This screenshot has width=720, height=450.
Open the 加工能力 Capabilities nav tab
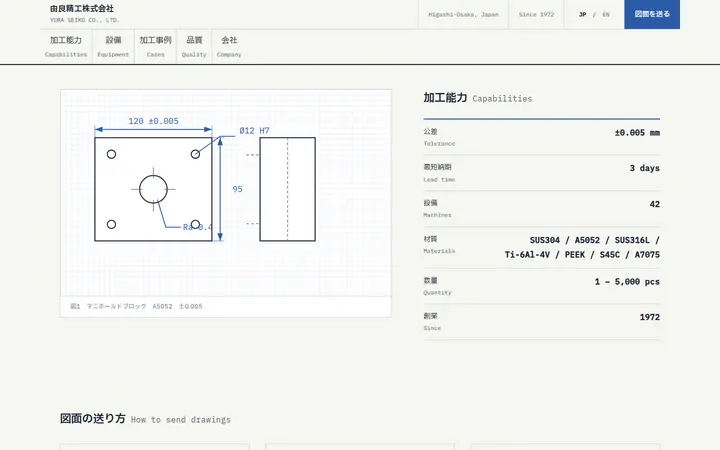point(66,46)
